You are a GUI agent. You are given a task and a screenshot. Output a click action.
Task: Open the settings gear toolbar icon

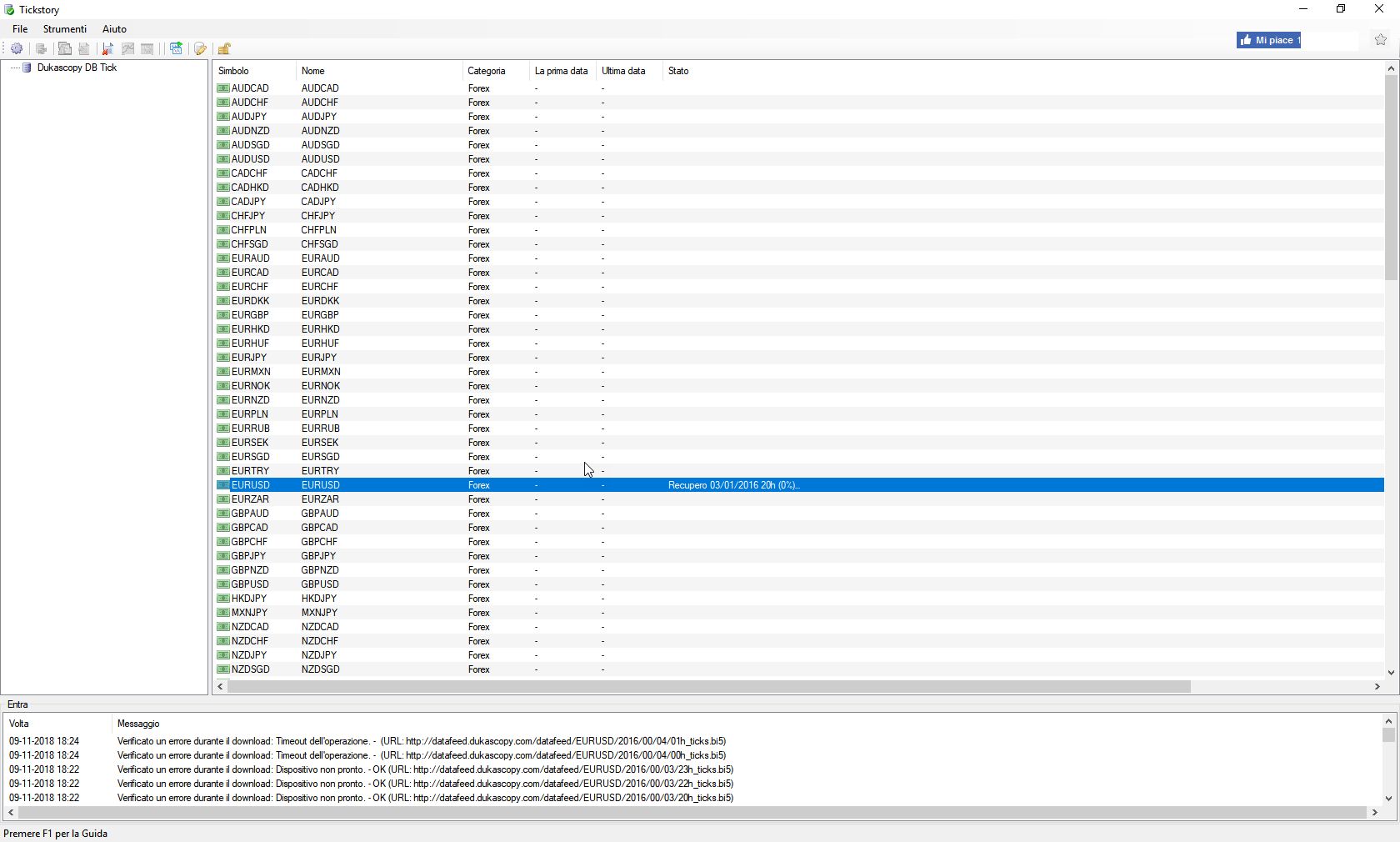[17, 48]
